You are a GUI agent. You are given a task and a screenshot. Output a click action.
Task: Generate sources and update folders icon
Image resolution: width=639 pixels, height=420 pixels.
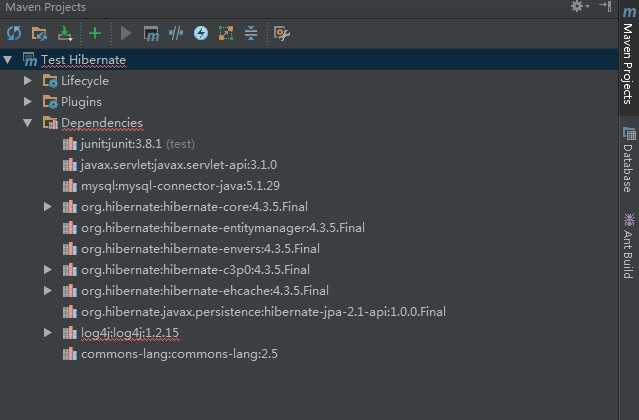point(39,33)
